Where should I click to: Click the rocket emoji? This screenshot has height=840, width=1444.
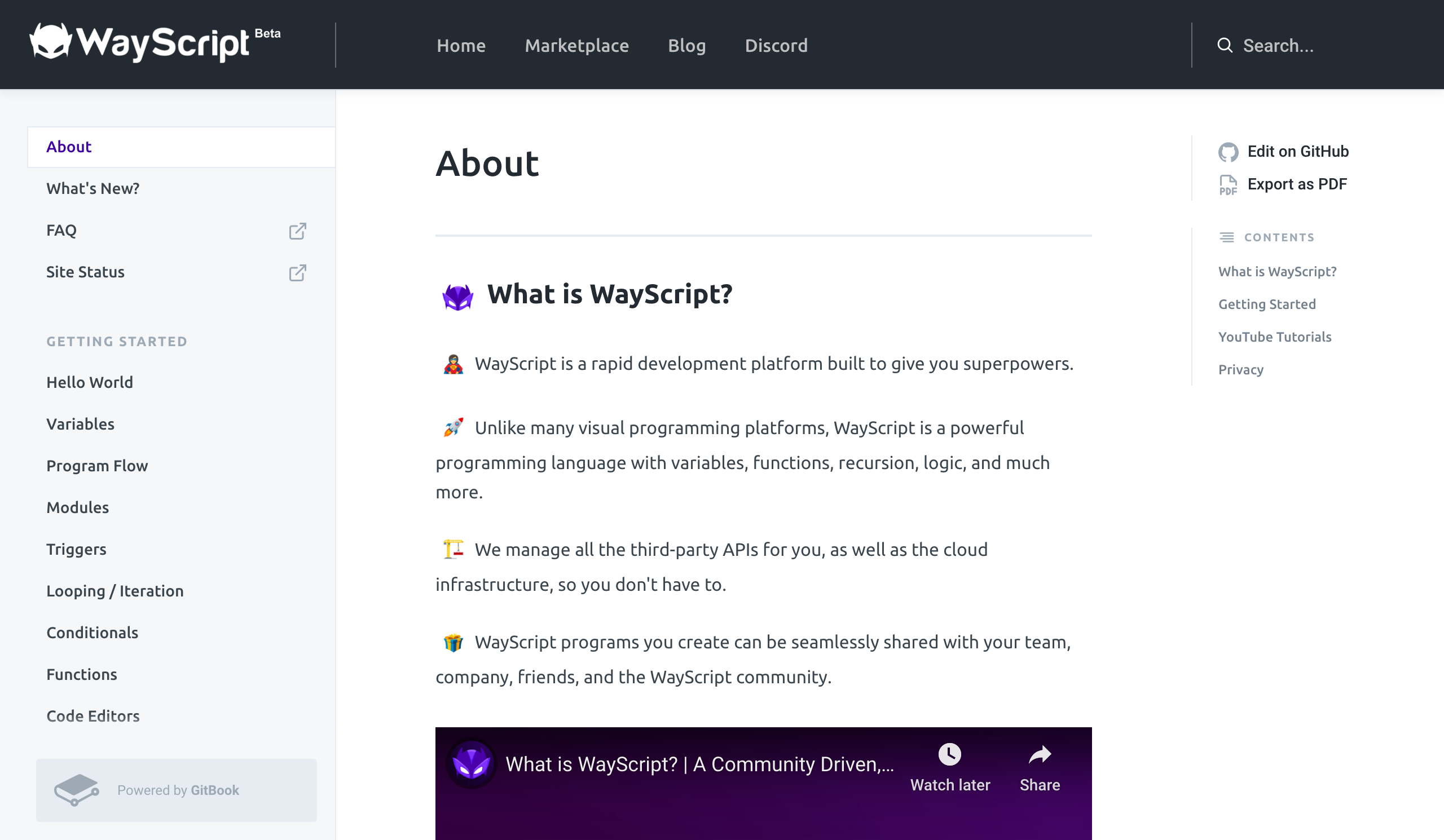pyautogui.click(x=453, y=428)
